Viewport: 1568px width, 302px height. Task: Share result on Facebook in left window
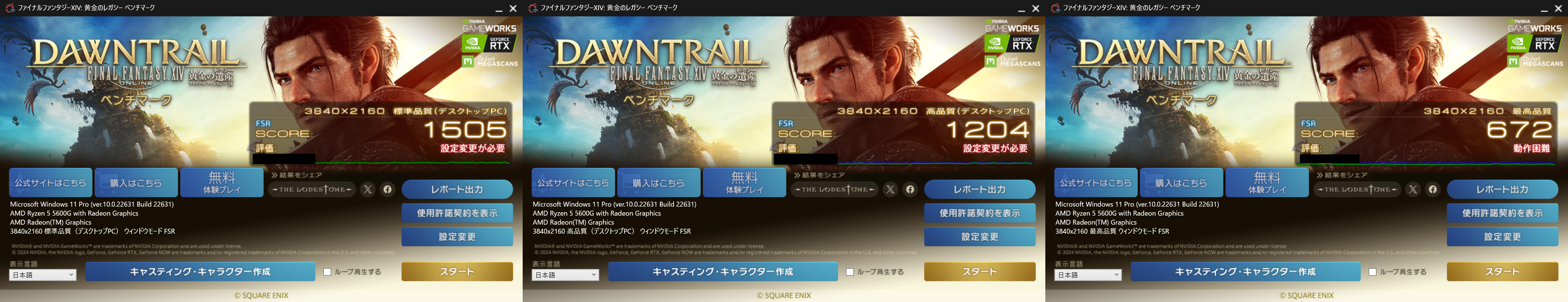388,189
